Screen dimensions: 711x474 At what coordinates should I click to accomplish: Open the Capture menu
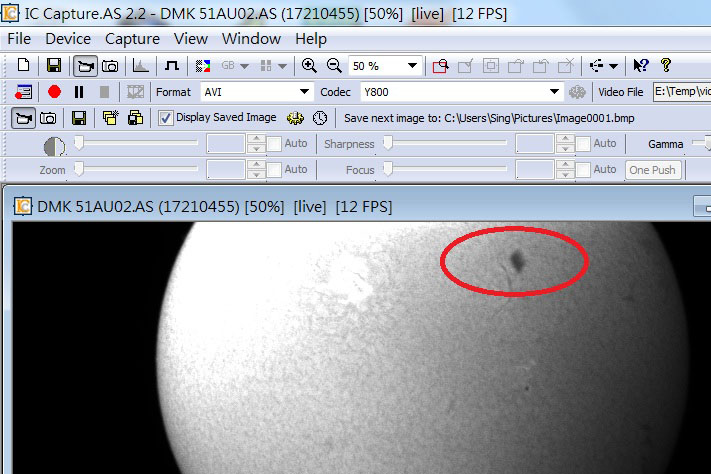132,39
